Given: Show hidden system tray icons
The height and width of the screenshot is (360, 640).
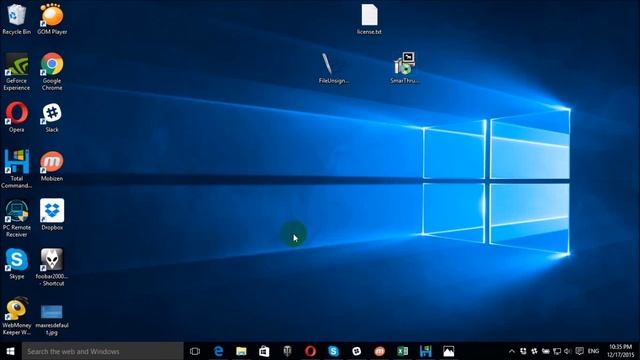Looking at the screenshot, I should point(512,351).
